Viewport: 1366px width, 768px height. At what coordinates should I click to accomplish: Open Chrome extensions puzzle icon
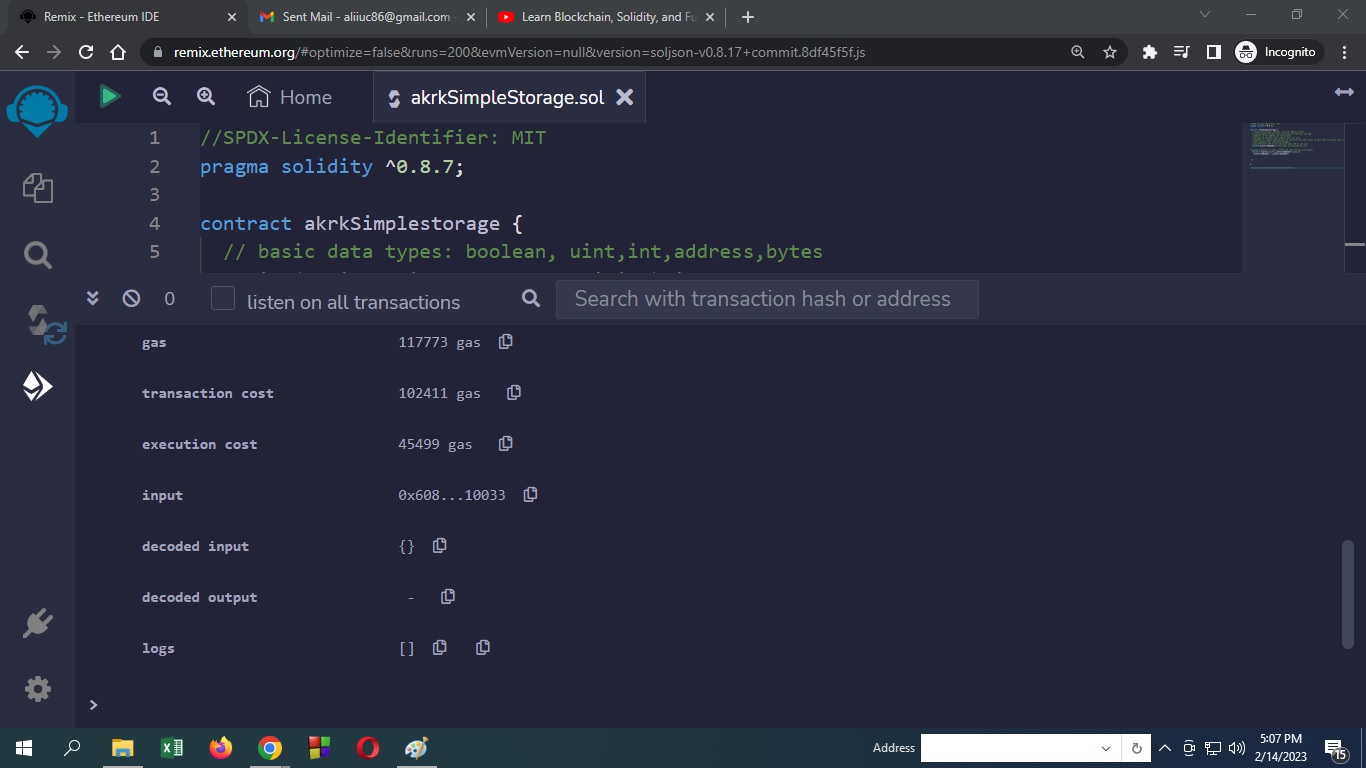click(1150, 52)
